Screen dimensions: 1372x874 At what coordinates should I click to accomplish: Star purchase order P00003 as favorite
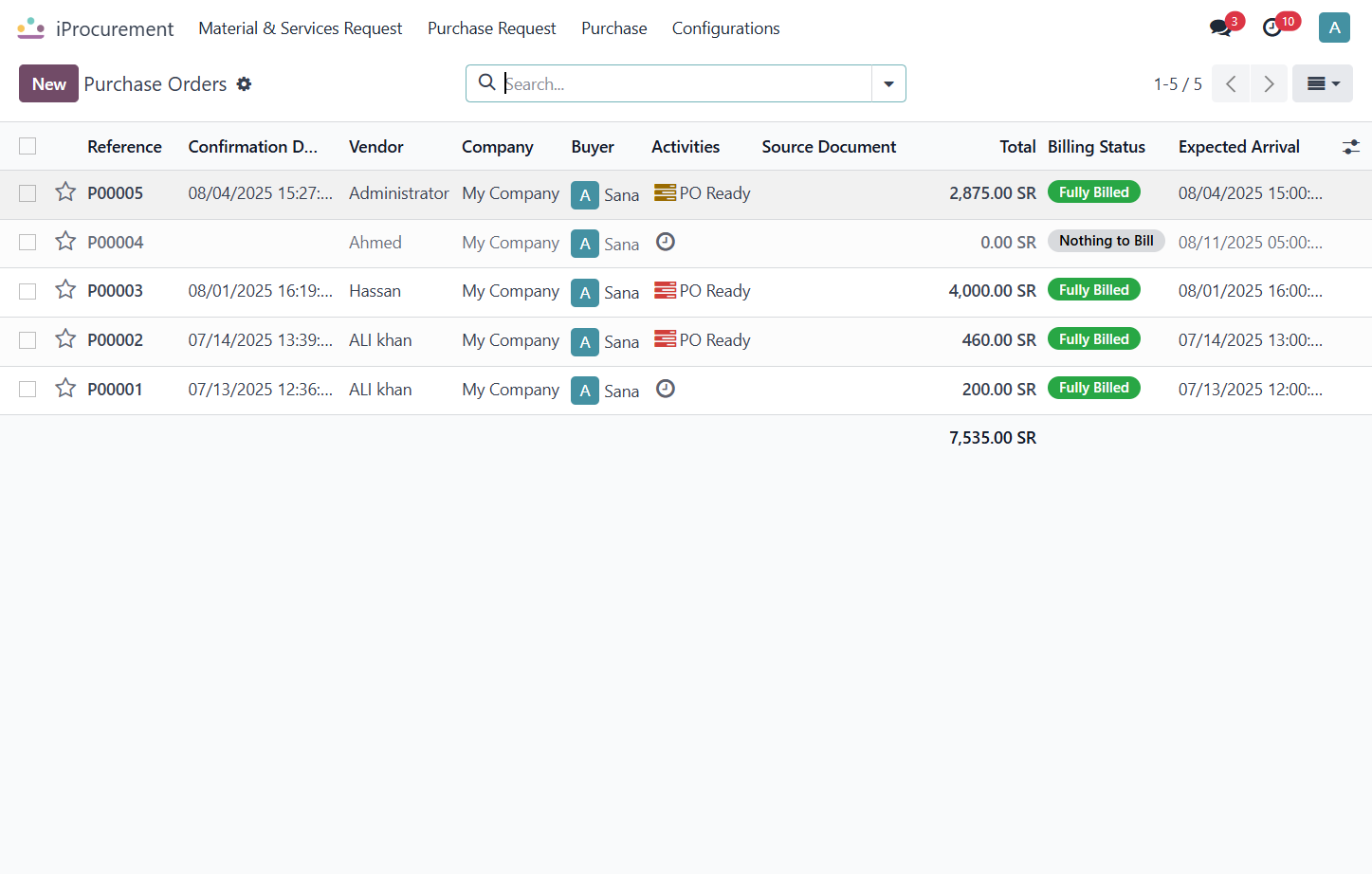pyautogui.click(x=65, y=290)
